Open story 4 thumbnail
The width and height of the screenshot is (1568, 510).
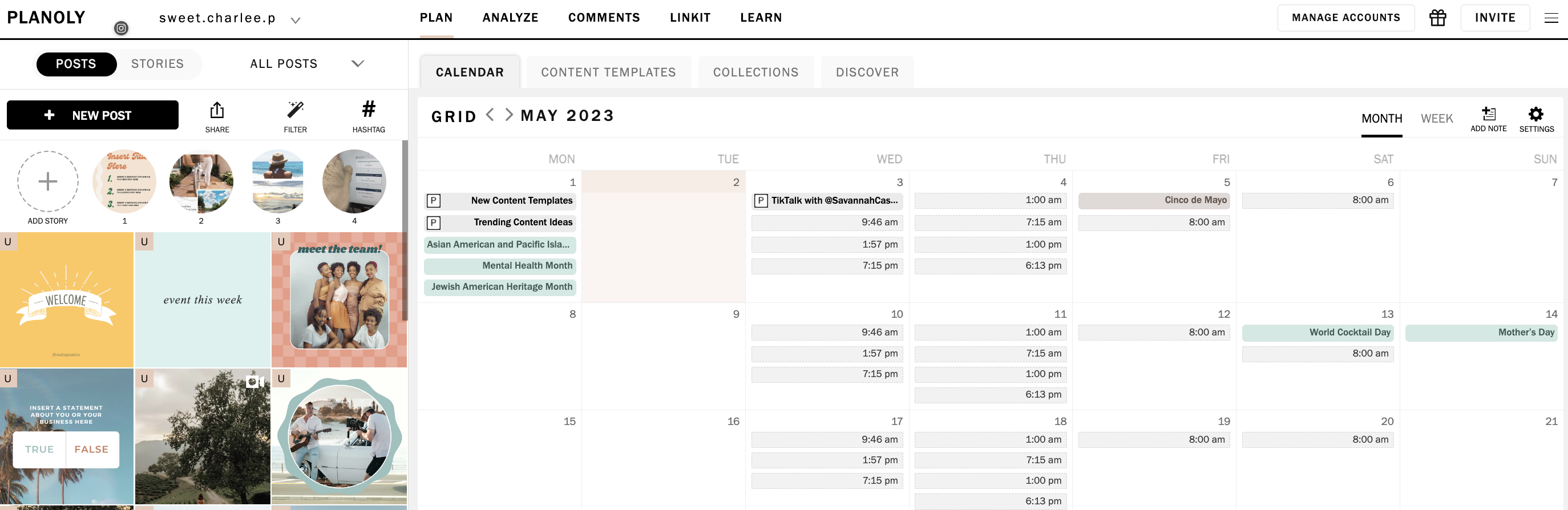[x=354, y=181]
